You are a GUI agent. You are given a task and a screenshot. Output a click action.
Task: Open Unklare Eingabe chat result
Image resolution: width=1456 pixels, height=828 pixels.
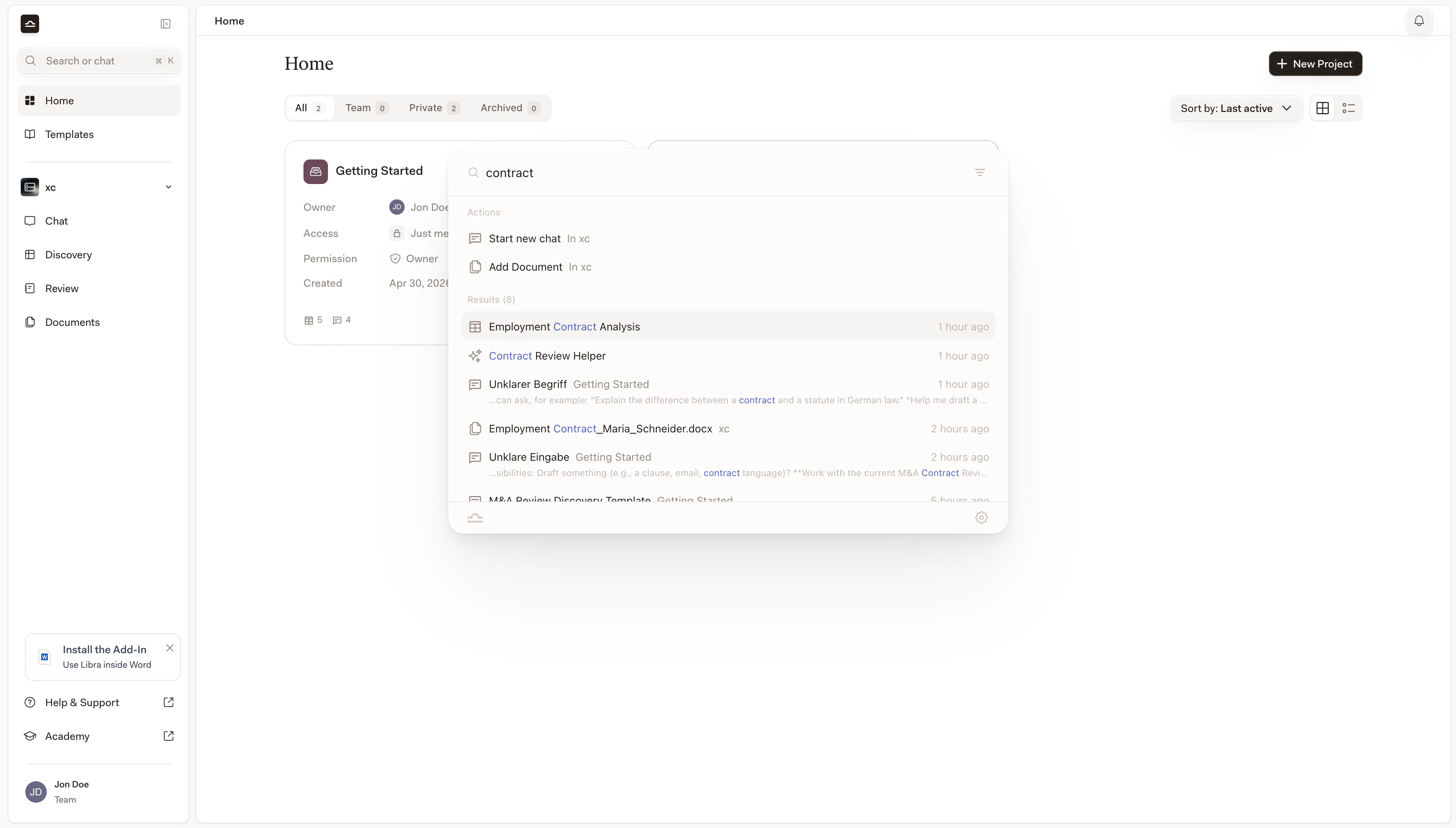point(728,465)
